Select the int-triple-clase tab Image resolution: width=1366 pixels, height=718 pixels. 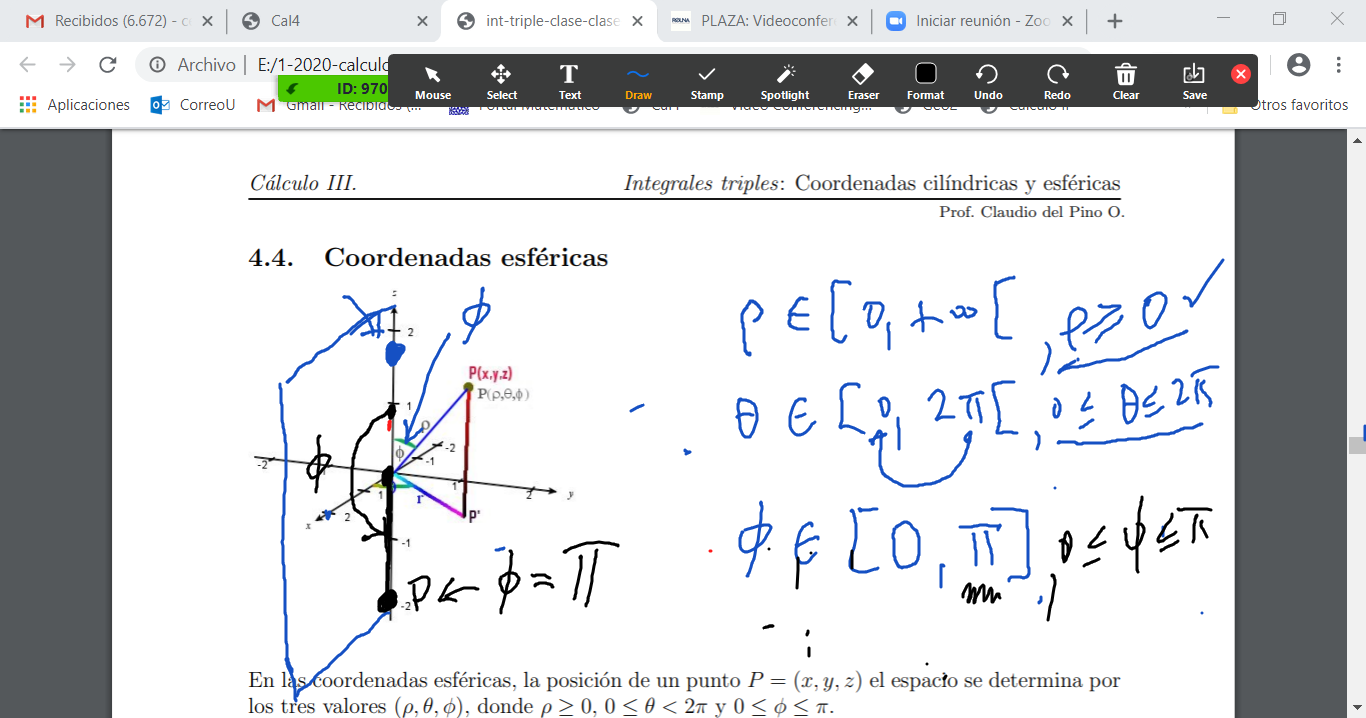point(549,21)
